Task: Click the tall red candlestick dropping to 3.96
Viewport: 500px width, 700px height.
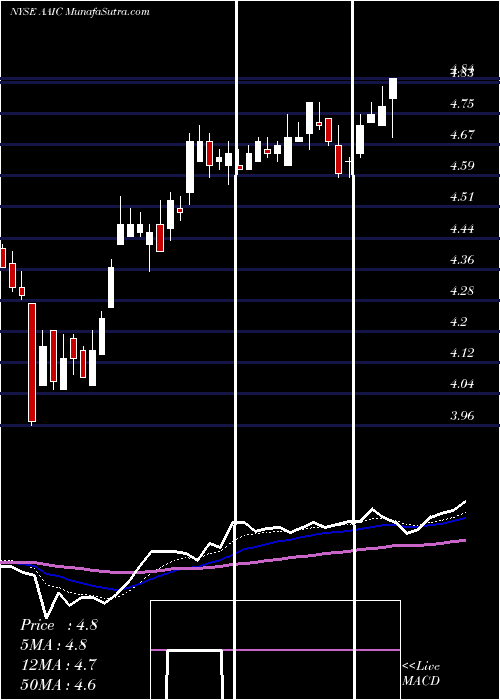Action: [32, 362]
